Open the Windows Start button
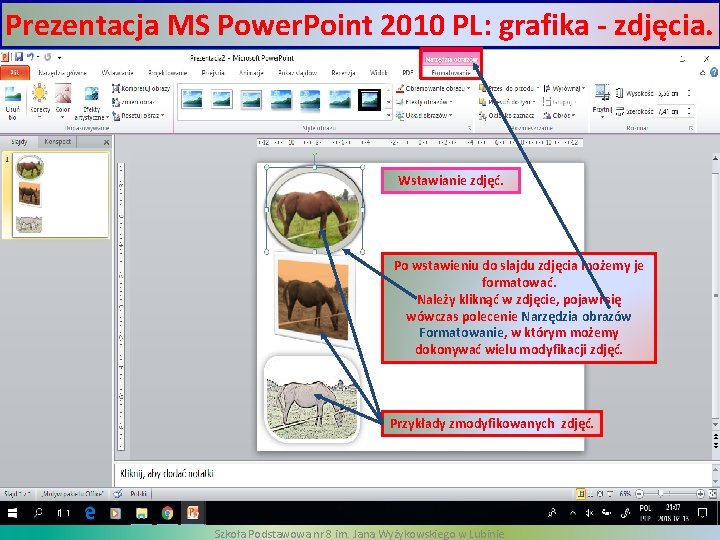Screen dimensions: 720x540 (x=12, y=513)
